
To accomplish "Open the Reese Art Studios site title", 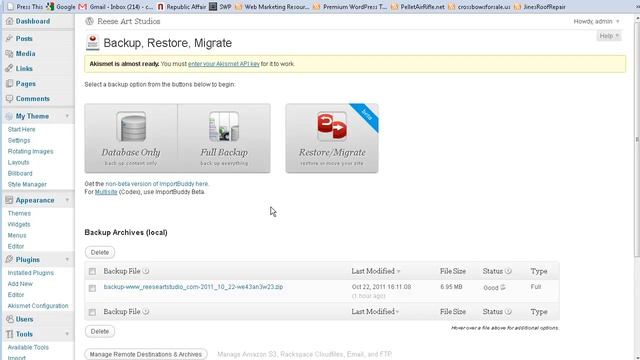I will [x=129, y=21].
